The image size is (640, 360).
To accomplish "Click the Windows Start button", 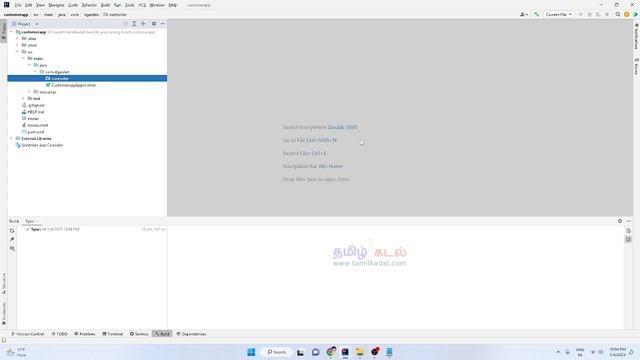I will [x=251, y=352].
